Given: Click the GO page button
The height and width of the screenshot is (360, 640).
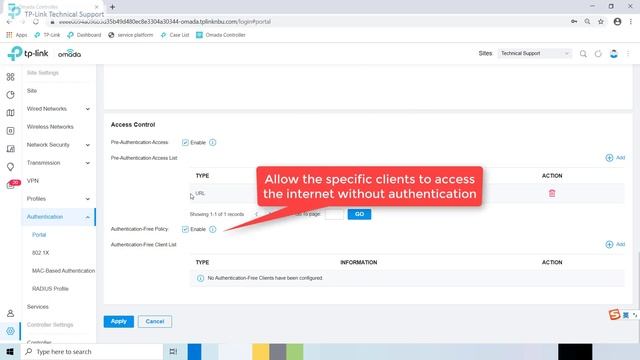Looking at the screenshot, I should pos(359,214).
